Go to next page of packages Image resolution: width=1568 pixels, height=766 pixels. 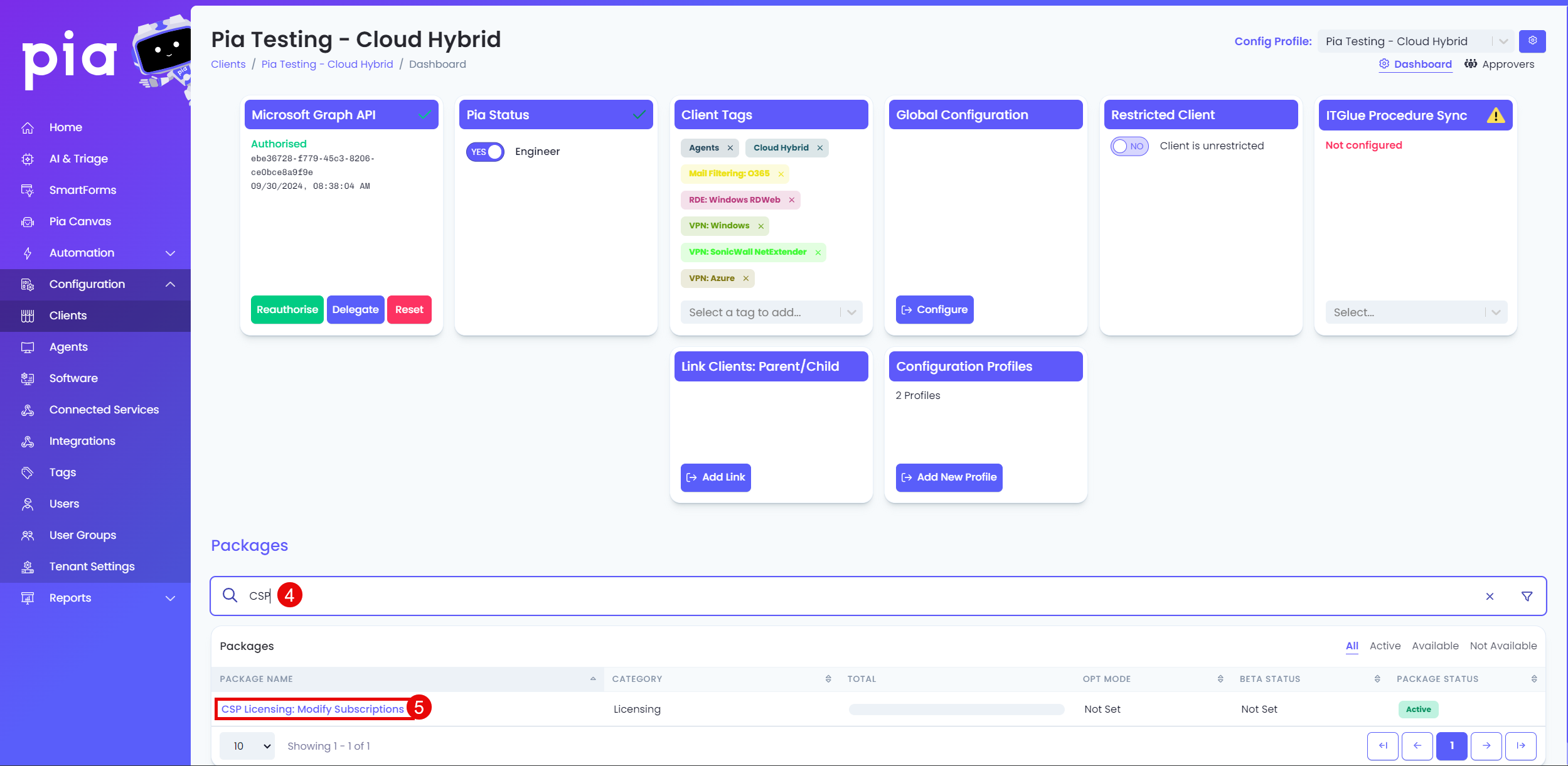1486,746
